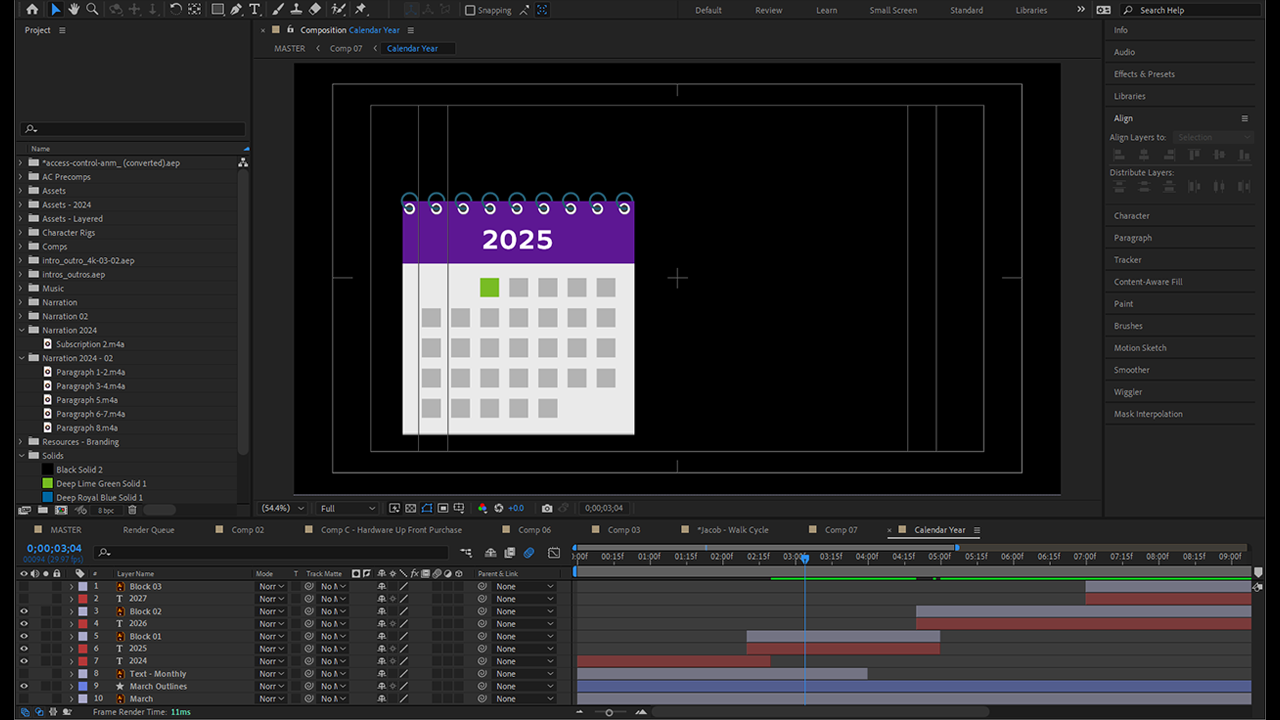
Task: Click the trash icon in Project panel
Action: click(132, 510)
